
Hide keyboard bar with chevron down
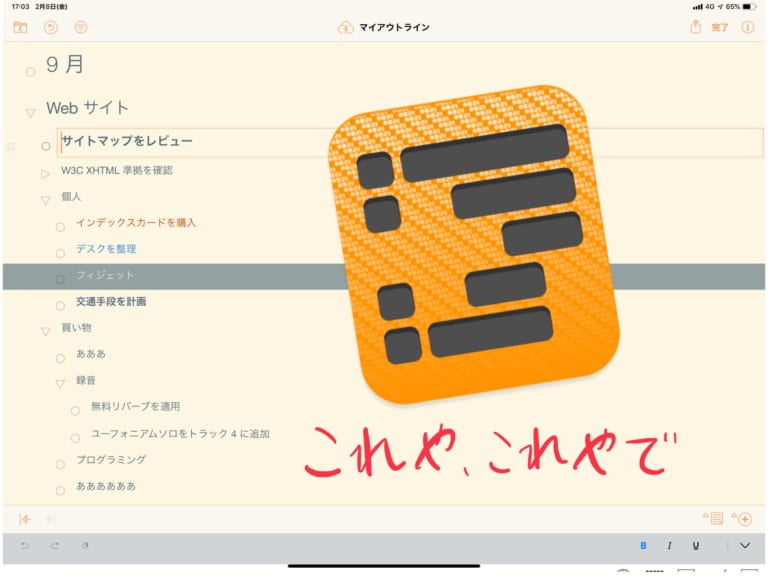745,546
